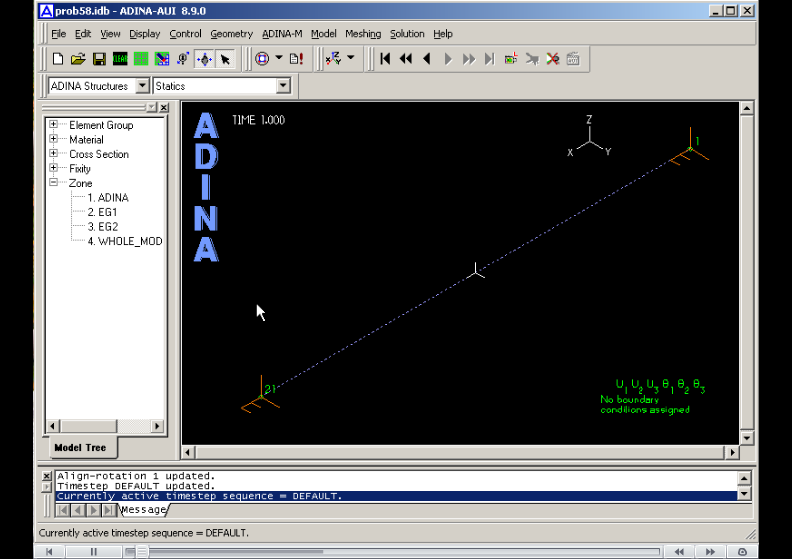
Task: Open the dropdown beside the data file icon
Action: 279,58
